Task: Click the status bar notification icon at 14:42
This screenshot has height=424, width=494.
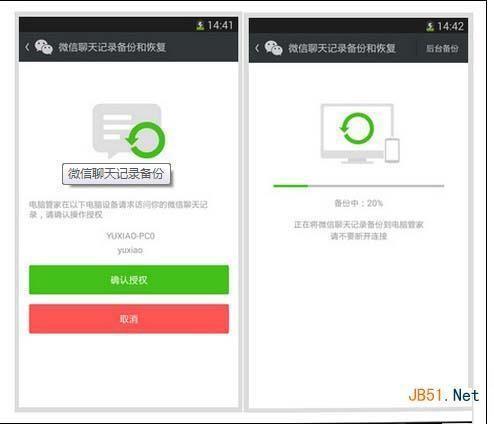Action: click(430, 27)
